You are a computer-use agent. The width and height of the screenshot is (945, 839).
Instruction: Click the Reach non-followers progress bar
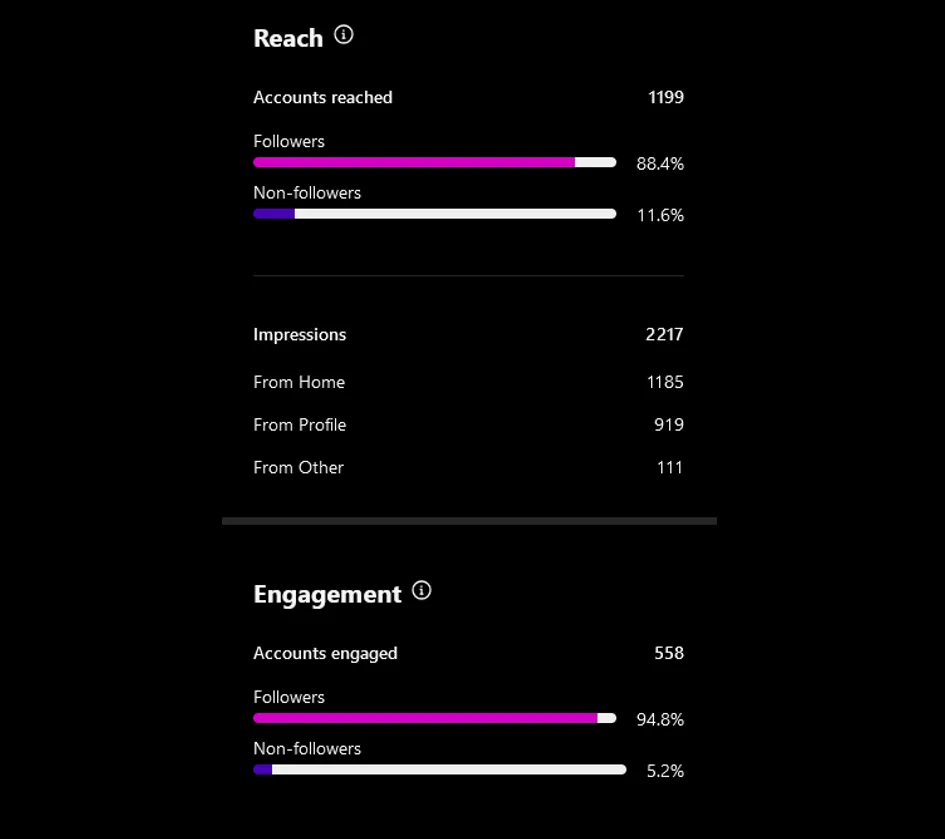pos(434,214)
